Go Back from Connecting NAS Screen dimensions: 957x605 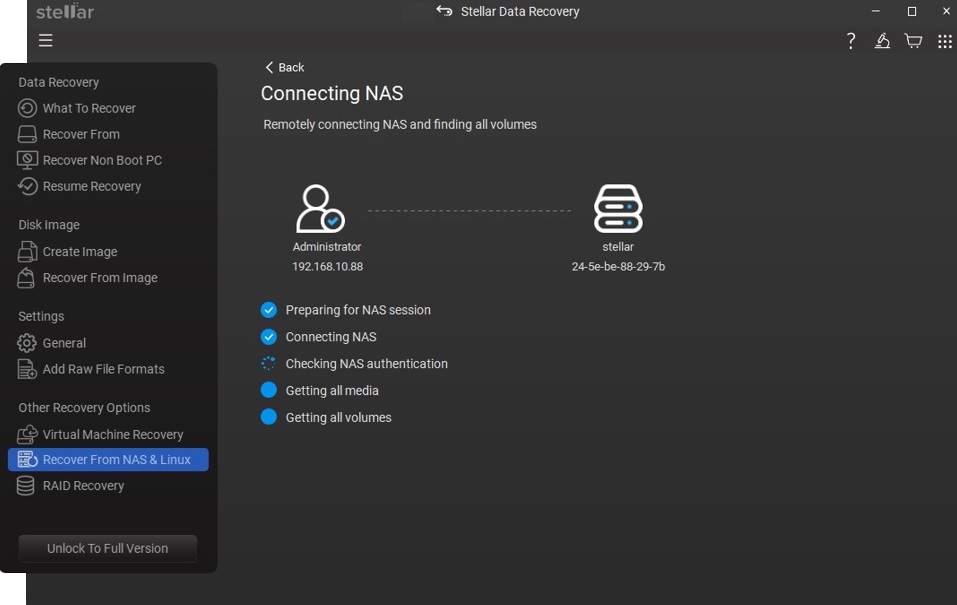(x=284, y=67)
